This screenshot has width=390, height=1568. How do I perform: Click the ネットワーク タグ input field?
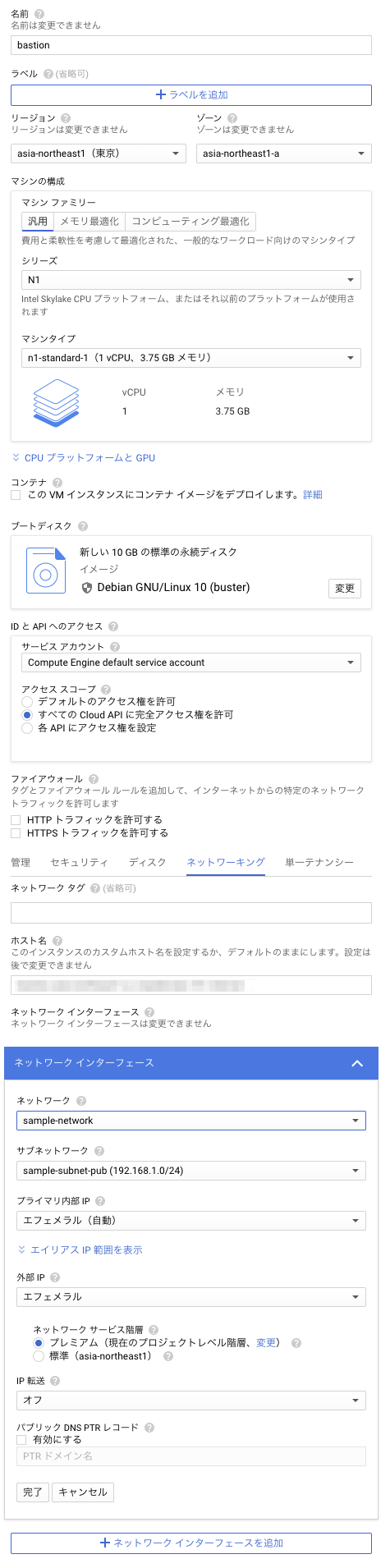pos(191,912)
